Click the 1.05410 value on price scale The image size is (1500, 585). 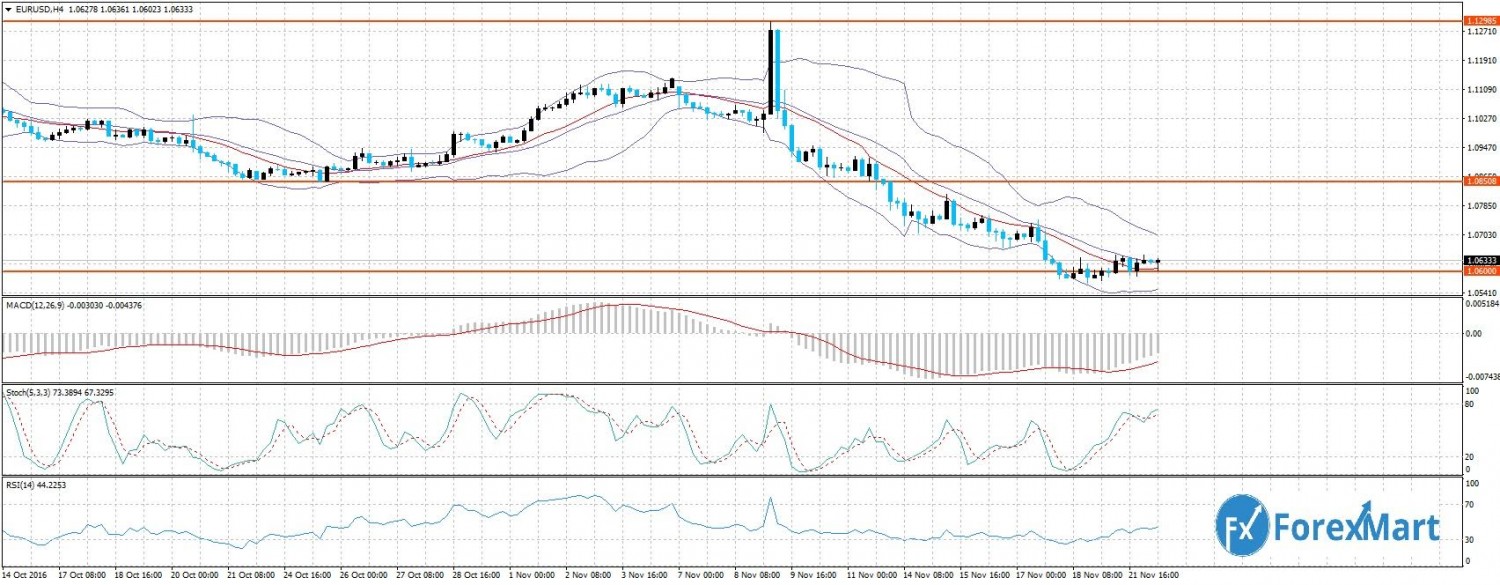tap(1479, 293)
